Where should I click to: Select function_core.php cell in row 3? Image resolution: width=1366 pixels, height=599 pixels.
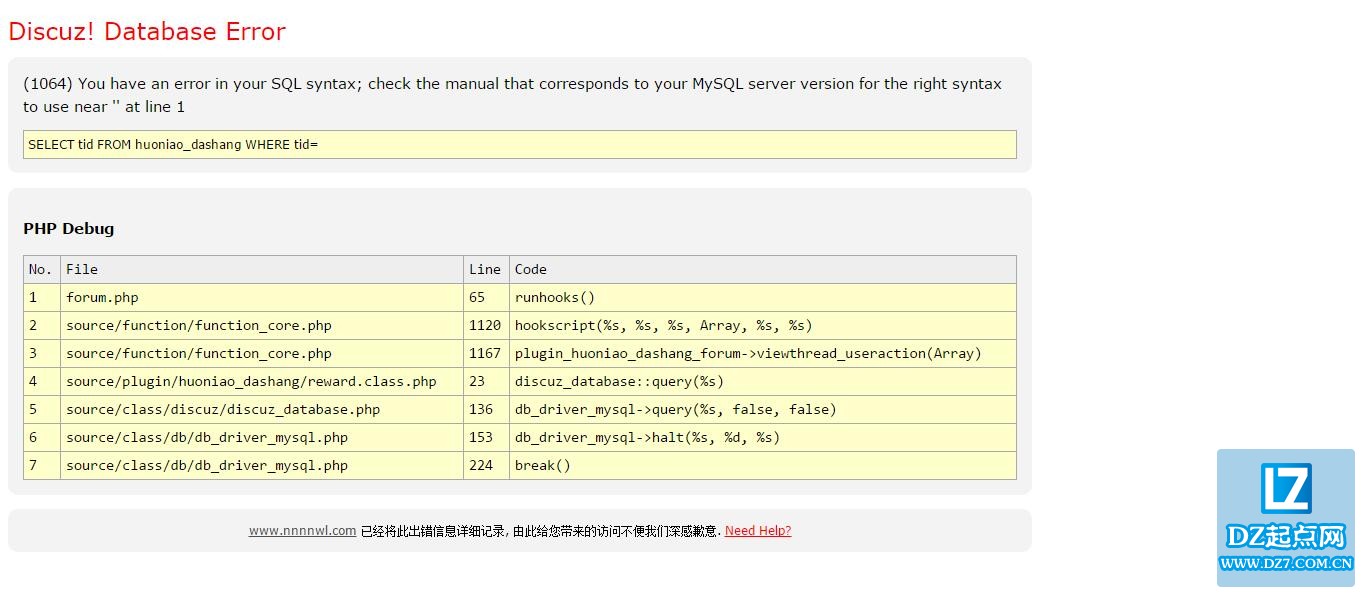tap(262, 353)
